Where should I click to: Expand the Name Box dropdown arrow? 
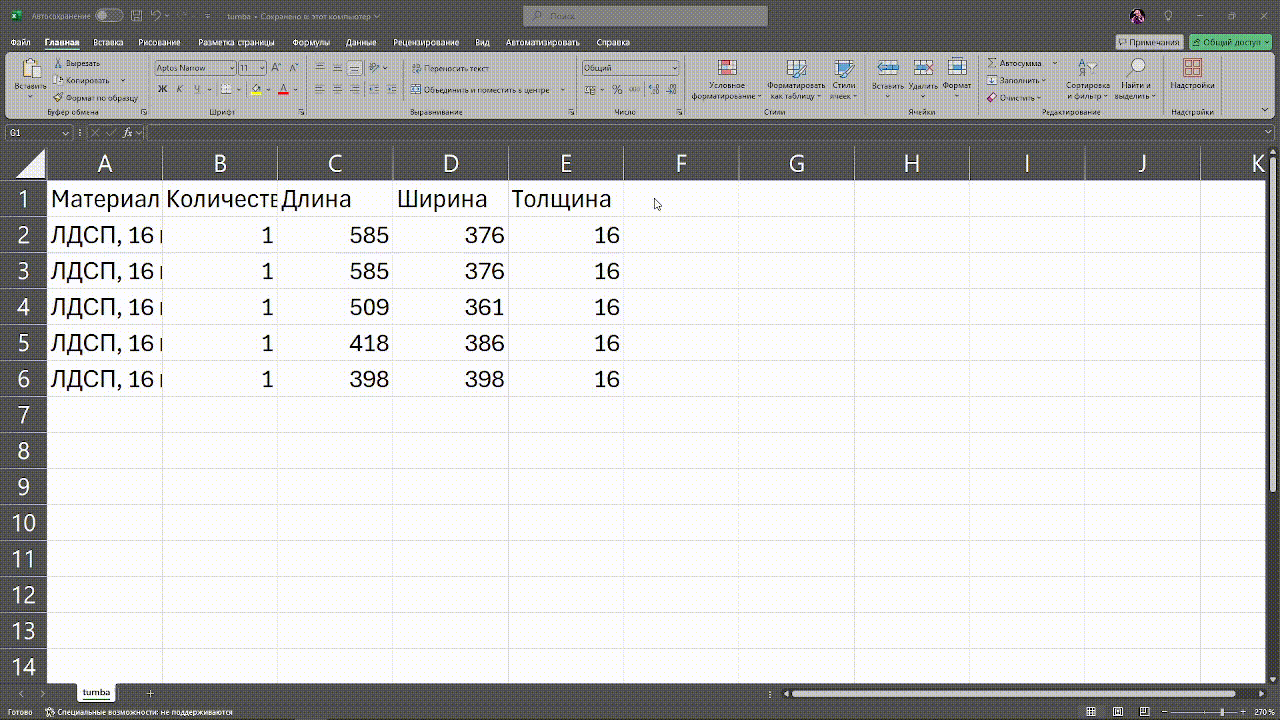pyautogui.click(x=66, y=133)
